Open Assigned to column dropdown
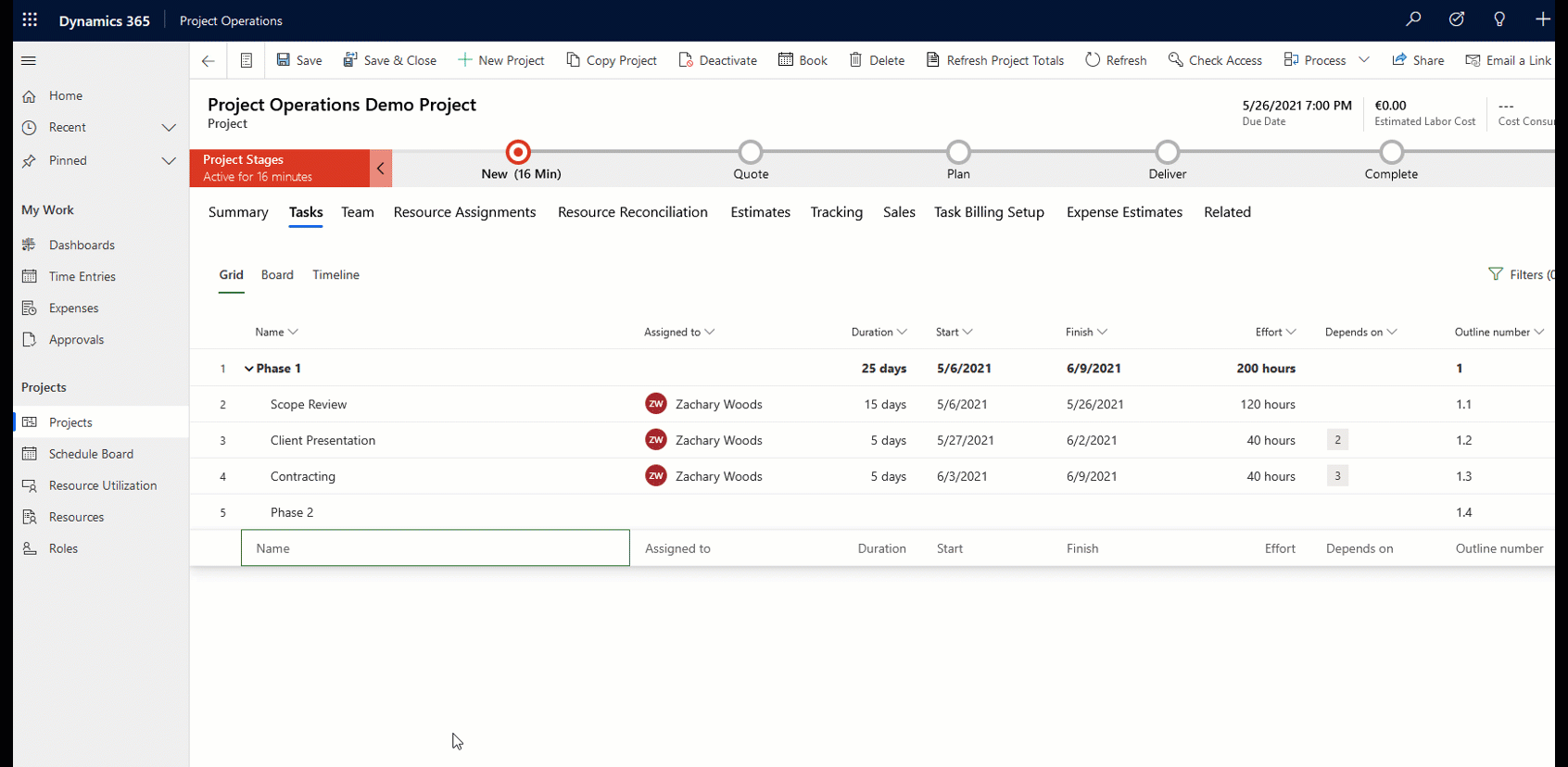 click(710, 332)
